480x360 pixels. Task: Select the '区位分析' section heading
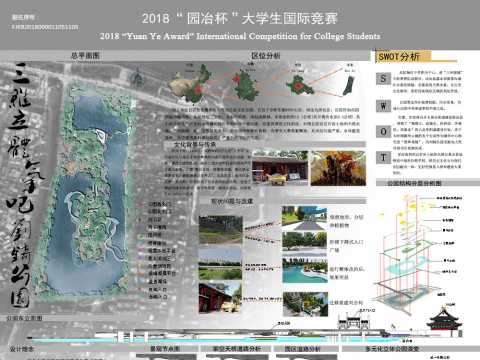coord(266,56)
